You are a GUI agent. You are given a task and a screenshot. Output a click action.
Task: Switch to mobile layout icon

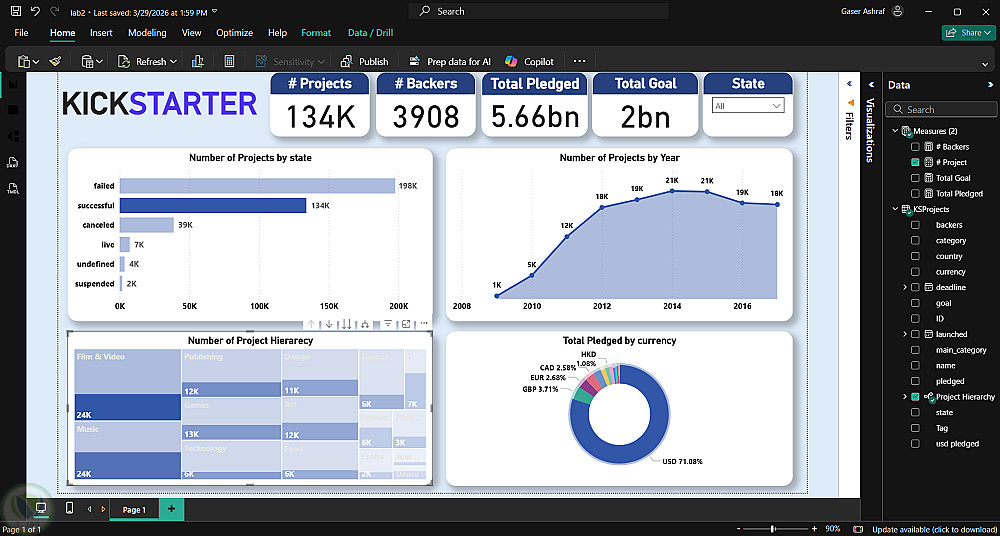pos(70,509)
